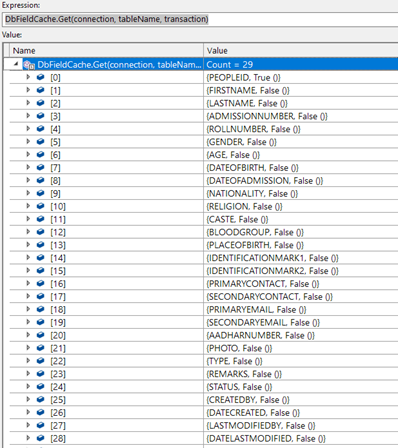Select value {BLOODGROUP, False ()}
Image resolution: width=398 pixels, height=448 pixels.
click(255, 232)
